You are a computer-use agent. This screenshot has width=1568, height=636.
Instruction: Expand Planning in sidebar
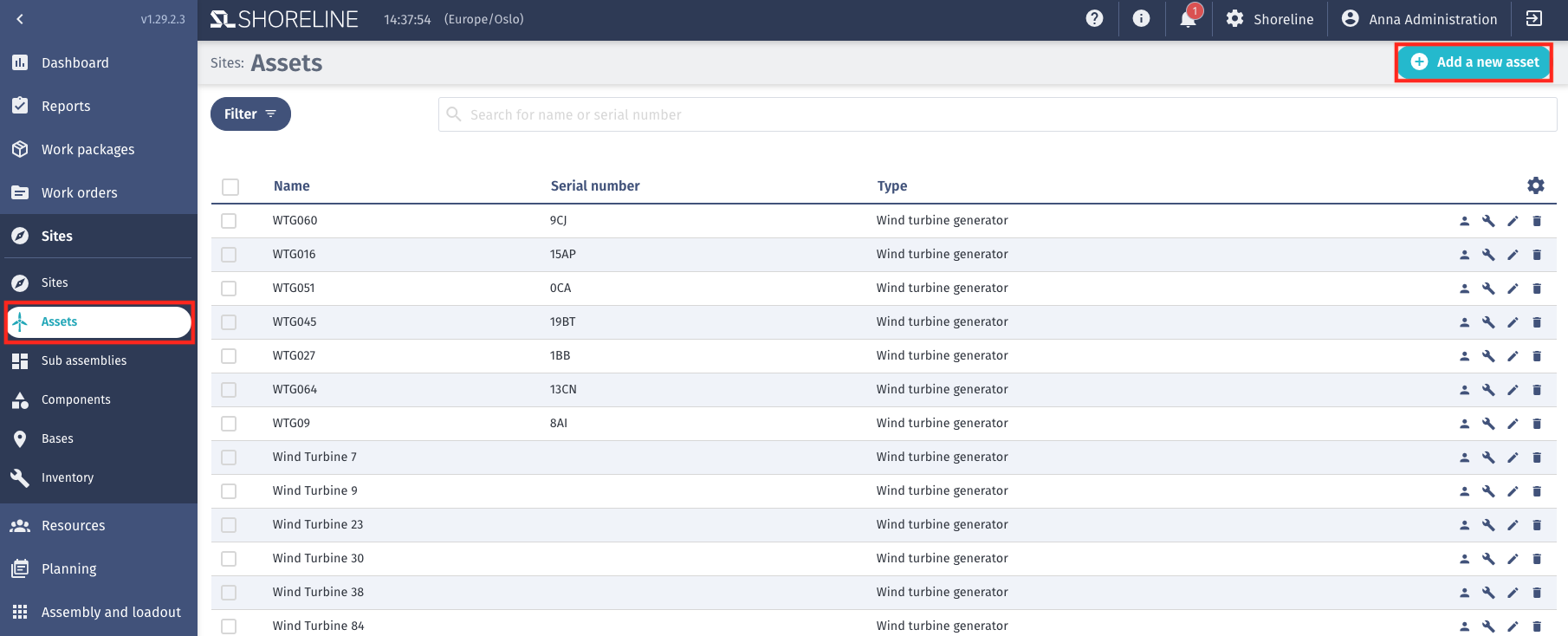pos(99,568)
